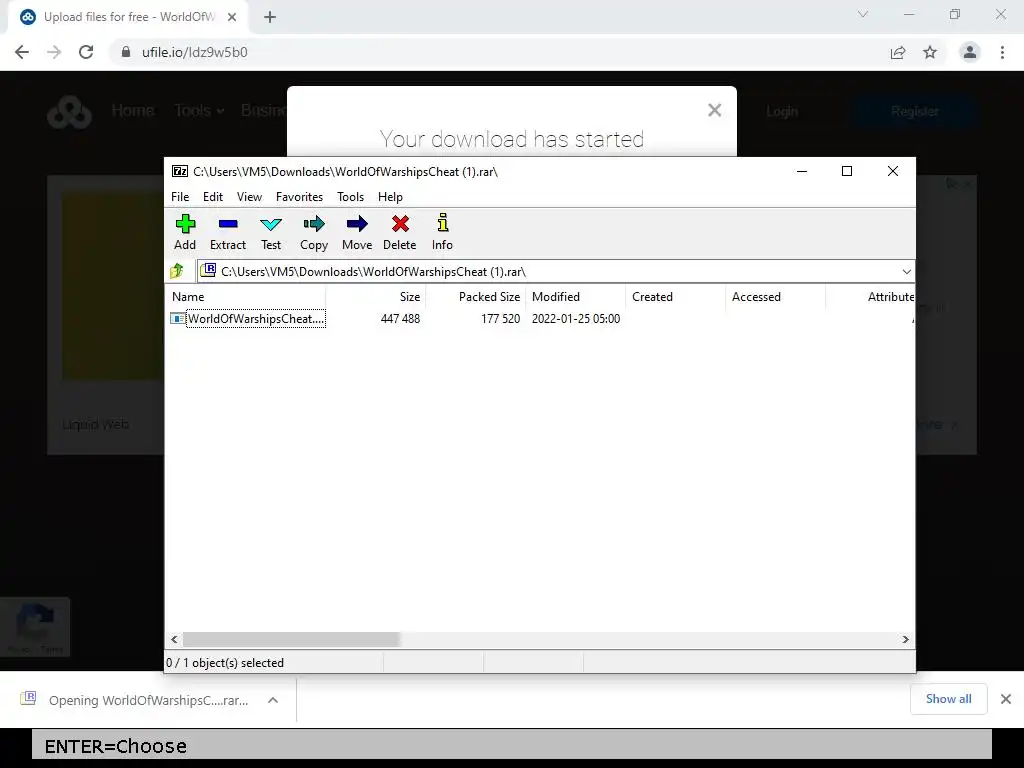Close the download started popup
This screenshot has height=768, width=1024.
click(x=714, y=110)
